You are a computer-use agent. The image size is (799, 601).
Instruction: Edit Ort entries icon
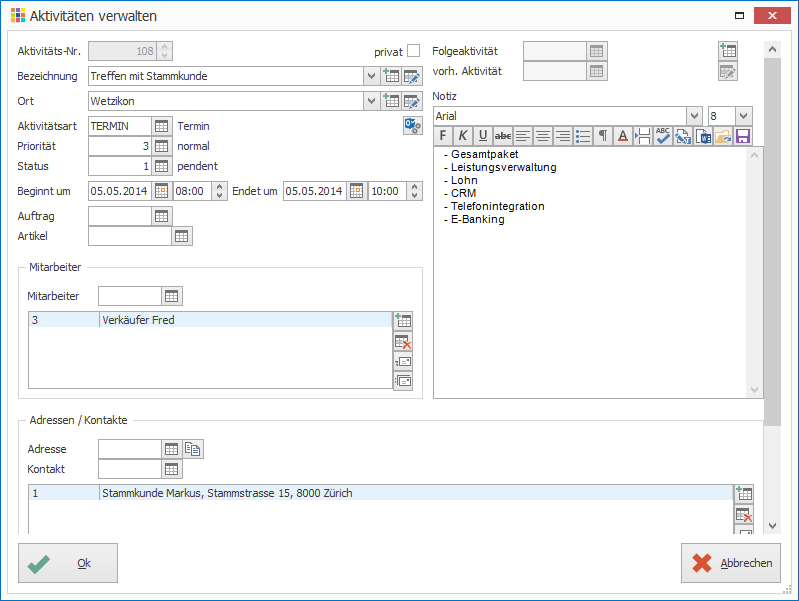point(411,101)
